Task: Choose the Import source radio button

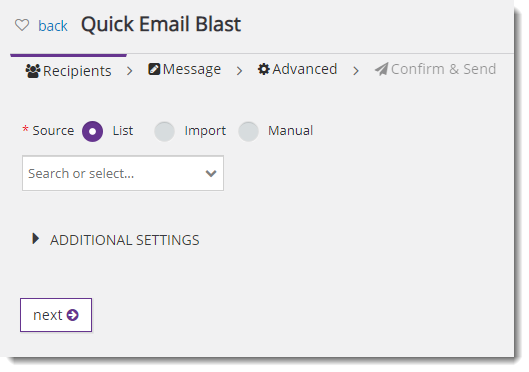Action: (164, 131)
